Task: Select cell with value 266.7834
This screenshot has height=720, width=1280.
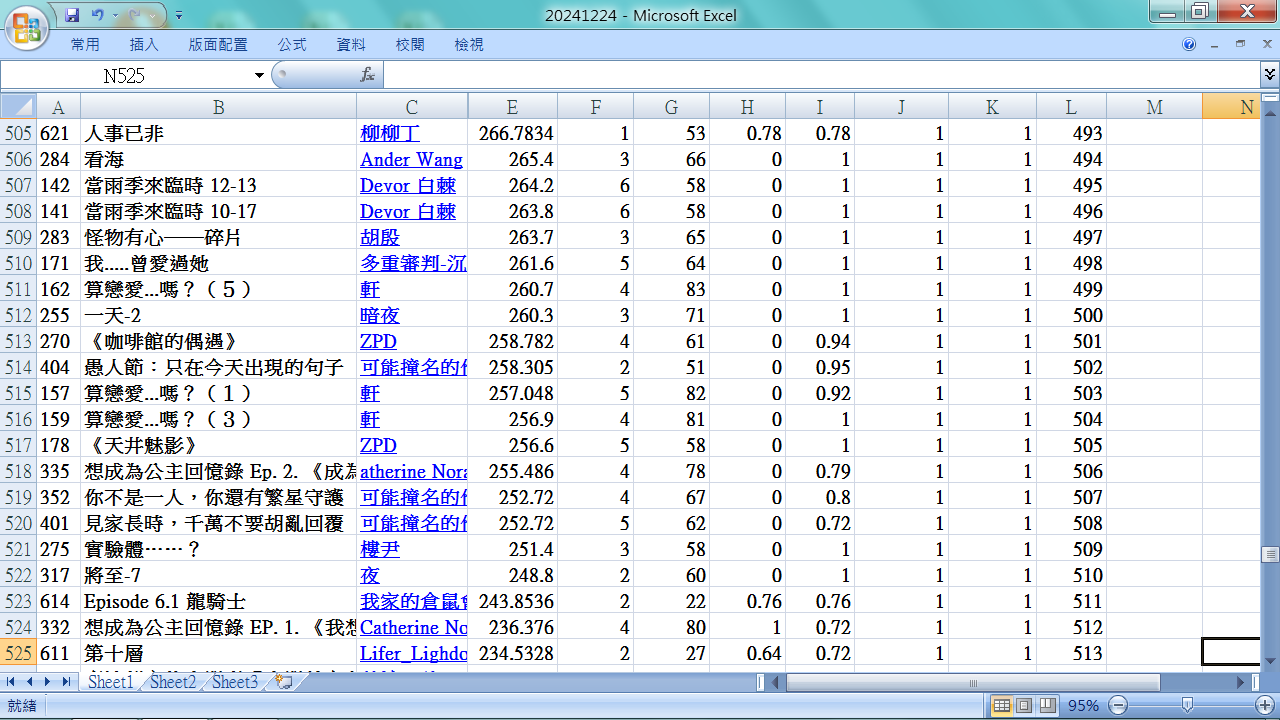Action: (x=512, y=133)
